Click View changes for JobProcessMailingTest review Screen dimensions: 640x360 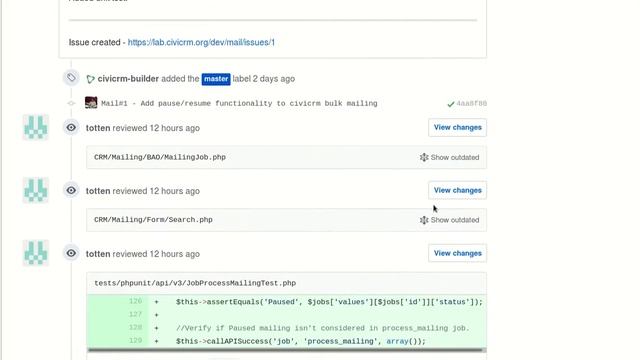(x=457, y=253)
